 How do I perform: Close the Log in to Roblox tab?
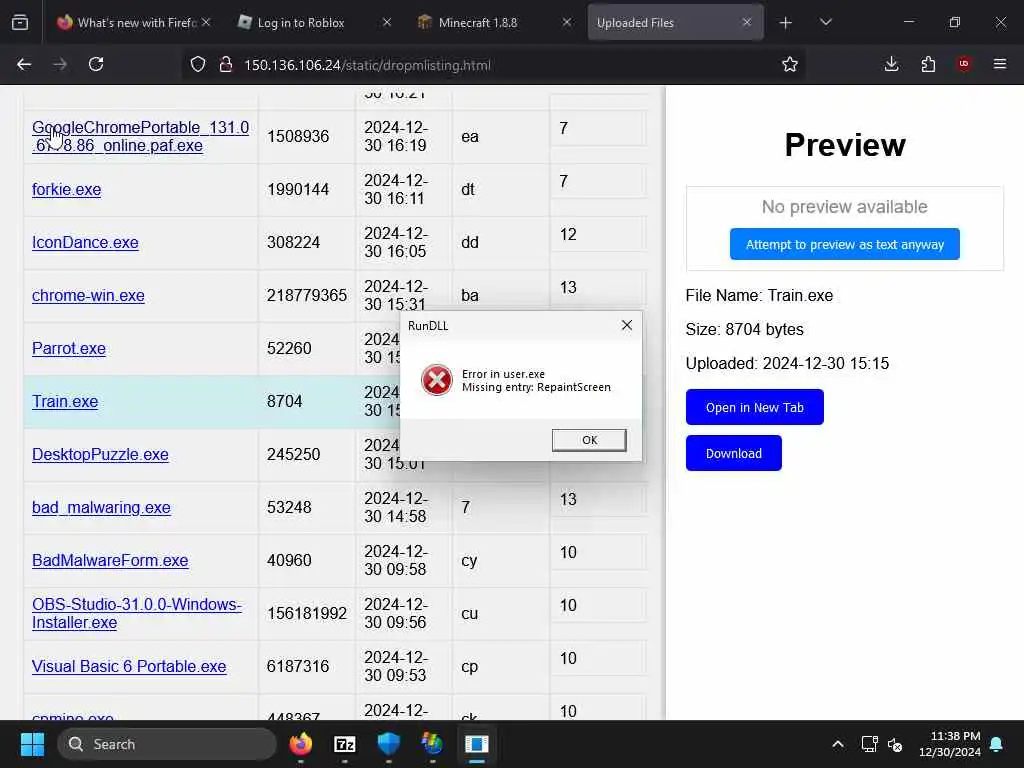(387, 22)
